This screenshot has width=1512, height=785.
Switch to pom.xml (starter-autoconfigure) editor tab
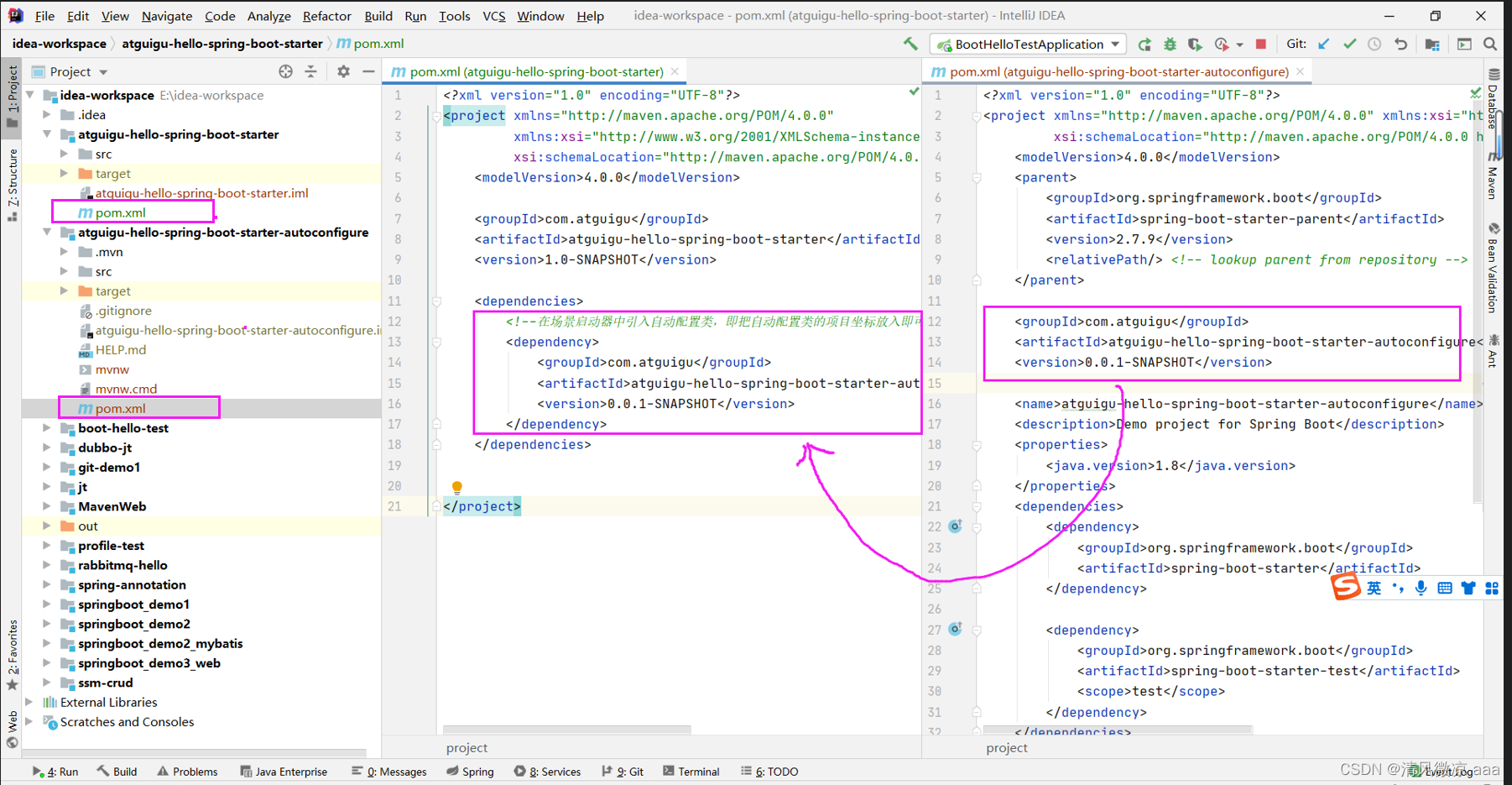tap(1109, 72)
